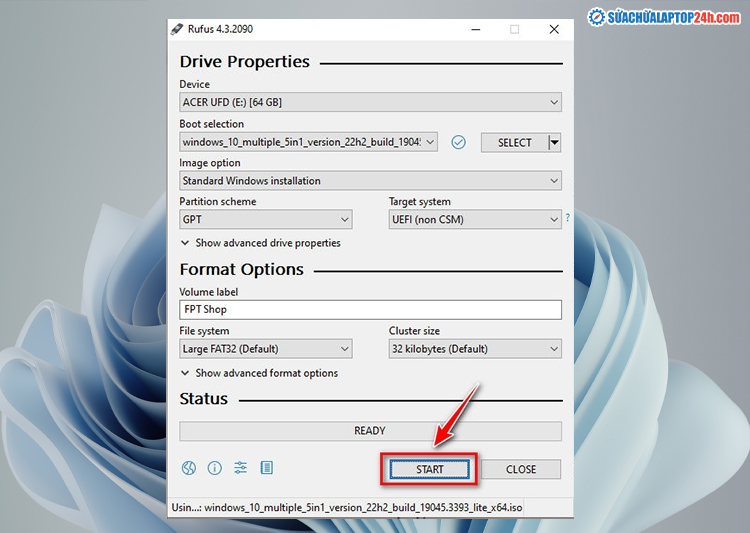Screen dimensions: 750x533
Task: Click the Rufus app title icon
Action: click(x=177, y=29)
